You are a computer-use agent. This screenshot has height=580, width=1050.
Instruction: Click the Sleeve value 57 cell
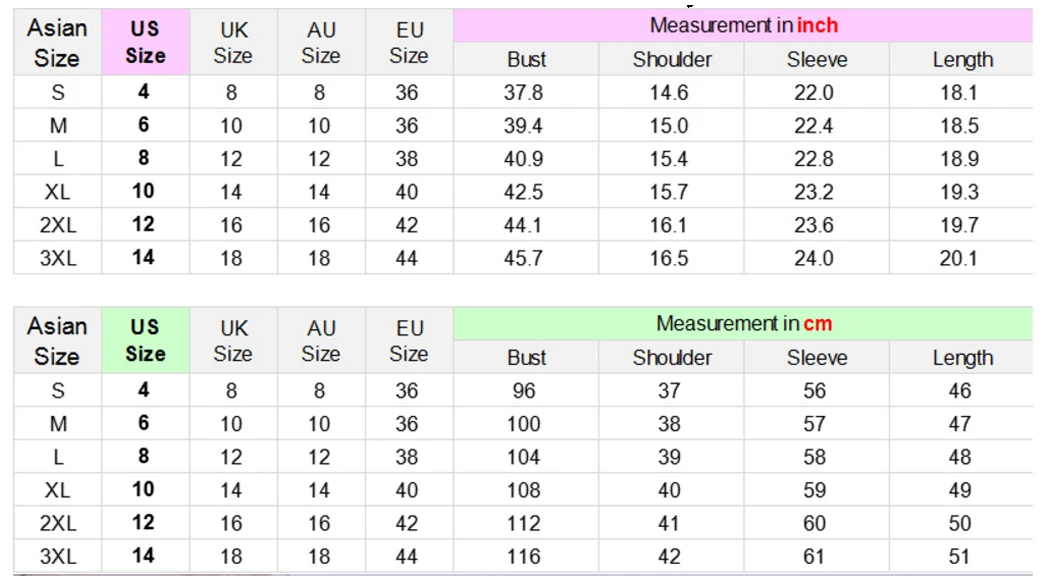click(814, 424)
